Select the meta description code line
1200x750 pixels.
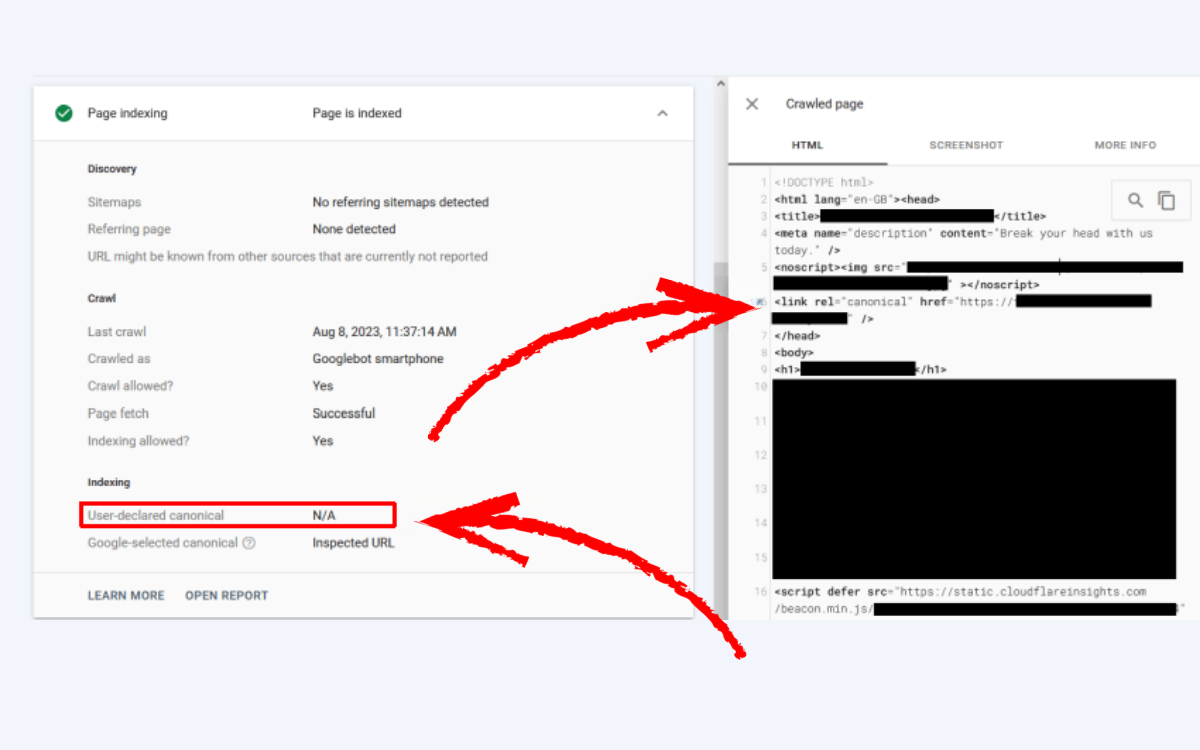click(x=962, y=234)
